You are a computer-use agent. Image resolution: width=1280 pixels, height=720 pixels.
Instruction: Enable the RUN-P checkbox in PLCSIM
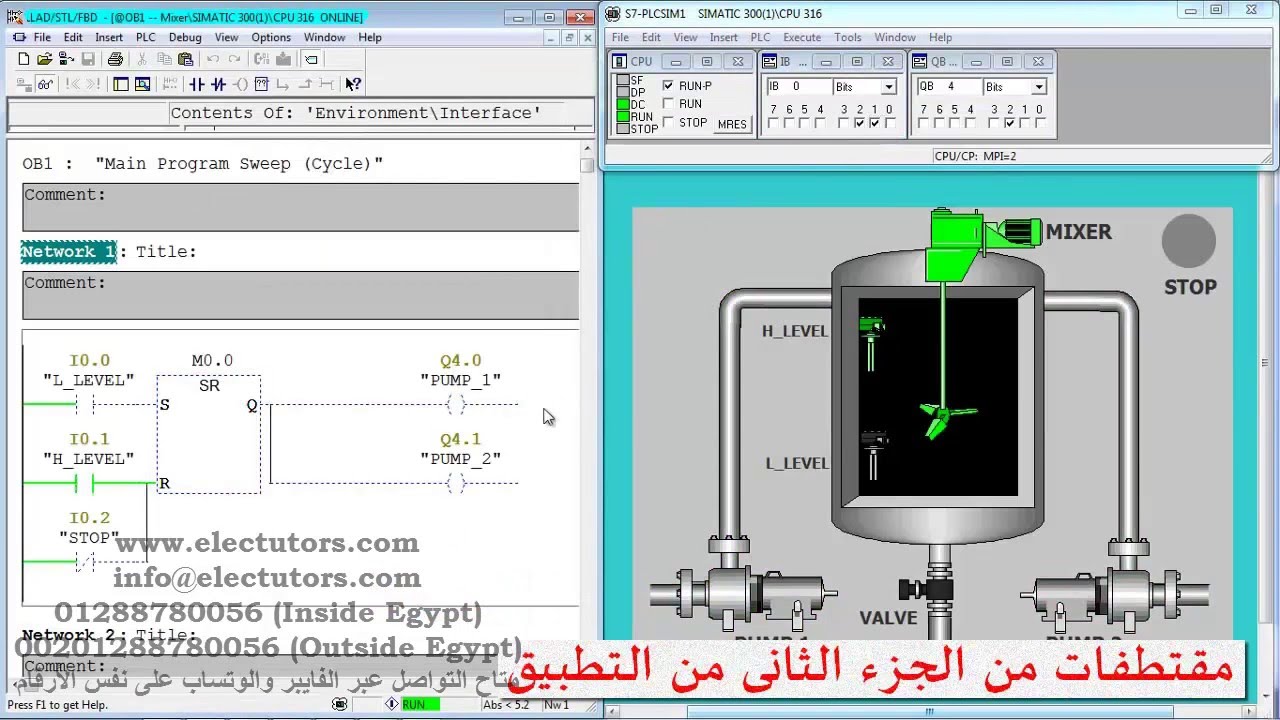coord(668,85)
